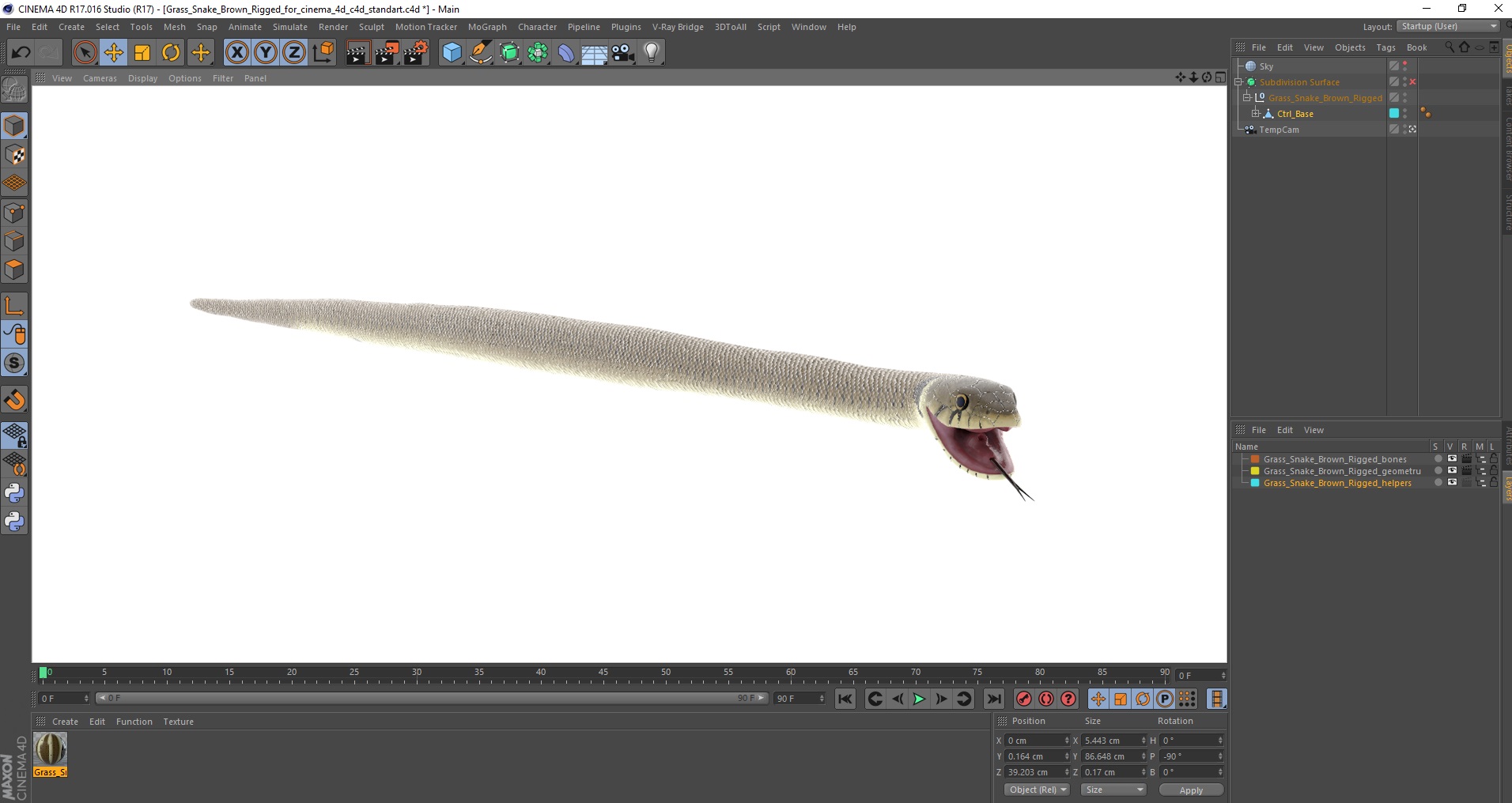Open the spline pen tools icon

pos(481,53)
